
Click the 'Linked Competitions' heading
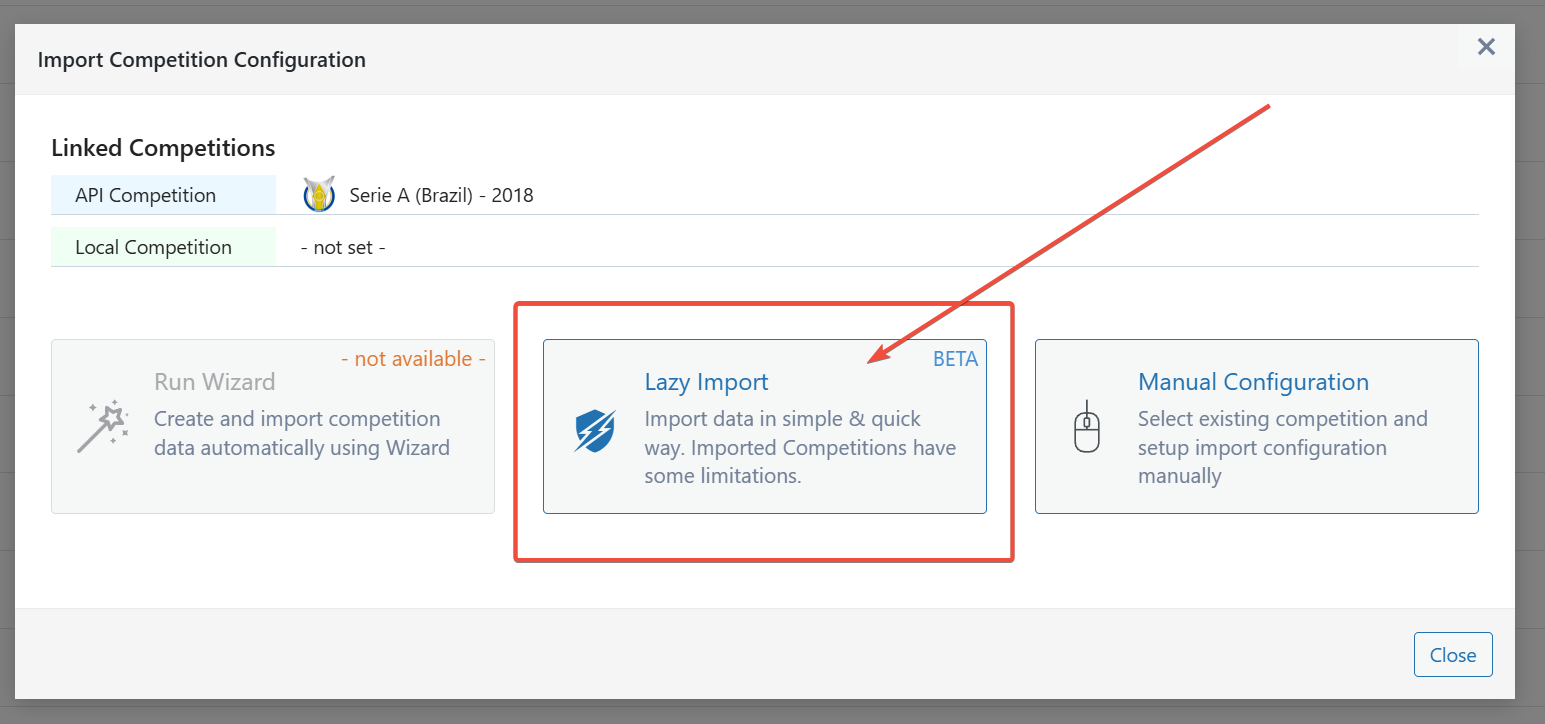click(163, 148)
